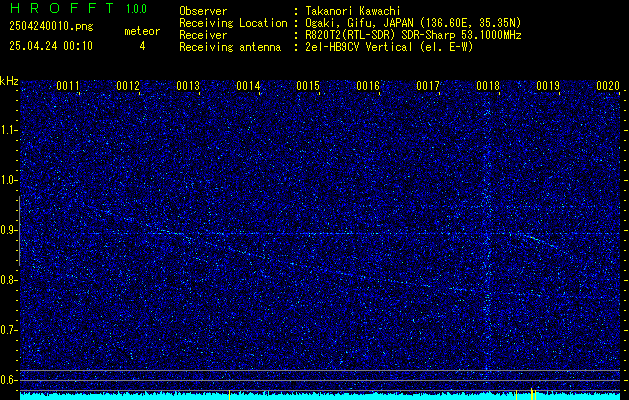Click the timestamp 25.04.24 00:10
Image resolution: width=629 pixels, height=400 pixels.
pos(51,46)
